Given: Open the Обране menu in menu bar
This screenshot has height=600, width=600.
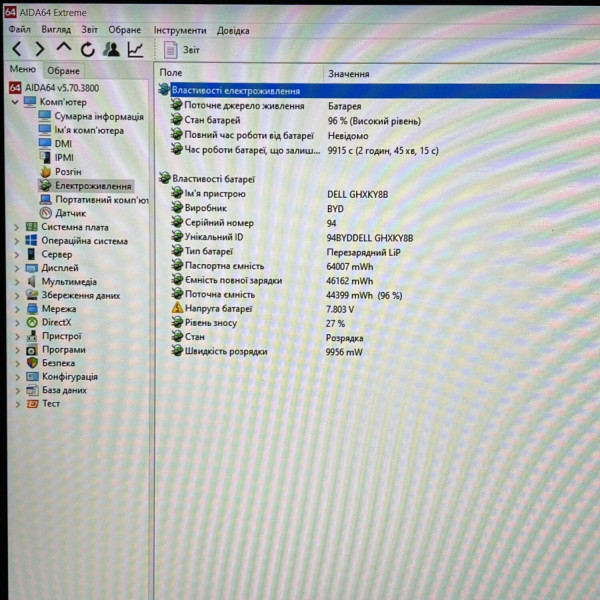Looking at the screenshot, I should [x=124, y=30].
